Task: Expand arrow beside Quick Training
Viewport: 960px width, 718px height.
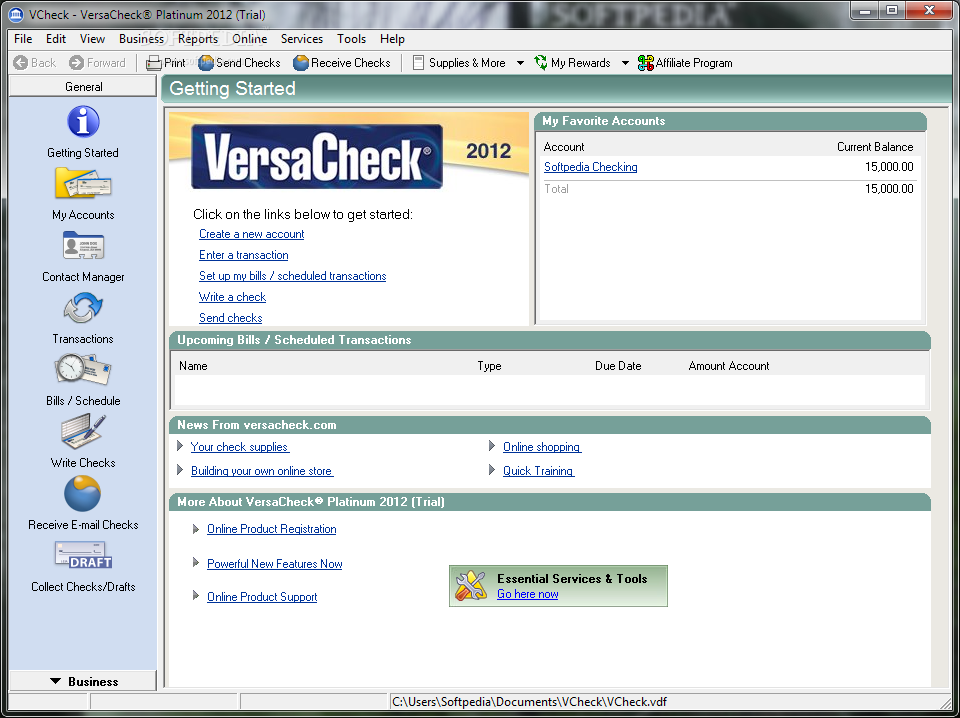Action: (x=492, y=470)
